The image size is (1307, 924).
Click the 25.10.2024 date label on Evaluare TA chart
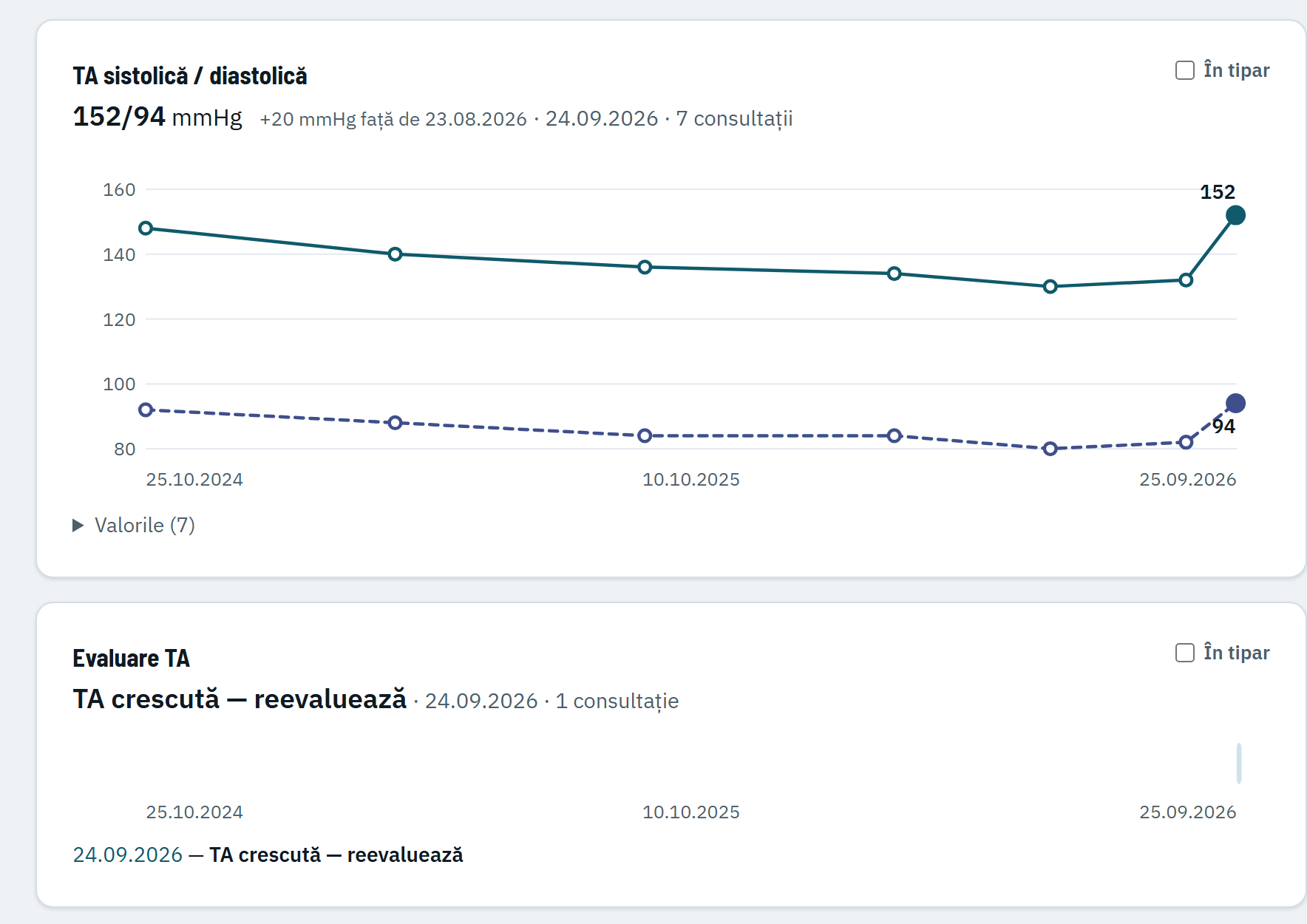tap(194, 812)
